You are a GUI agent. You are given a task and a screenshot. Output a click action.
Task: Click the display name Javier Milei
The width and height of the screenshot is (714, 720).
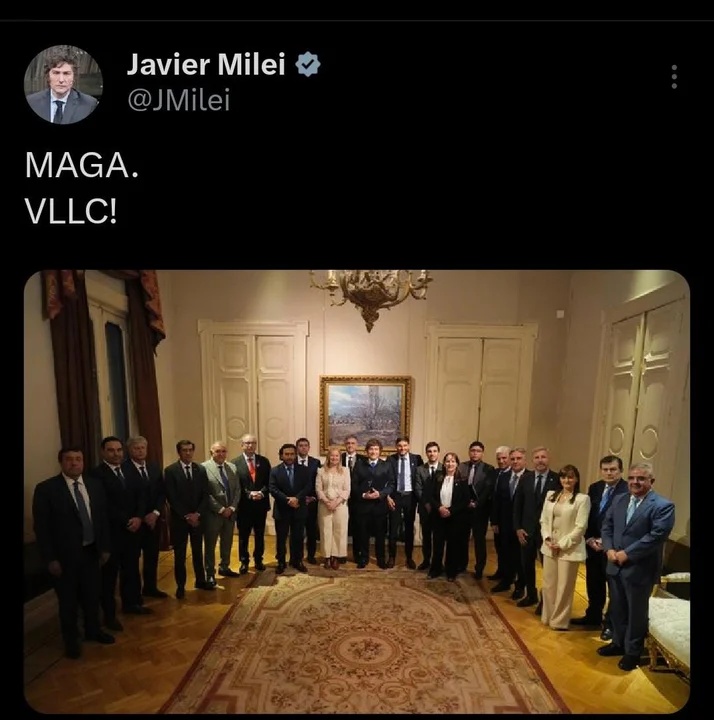[206, 64]
